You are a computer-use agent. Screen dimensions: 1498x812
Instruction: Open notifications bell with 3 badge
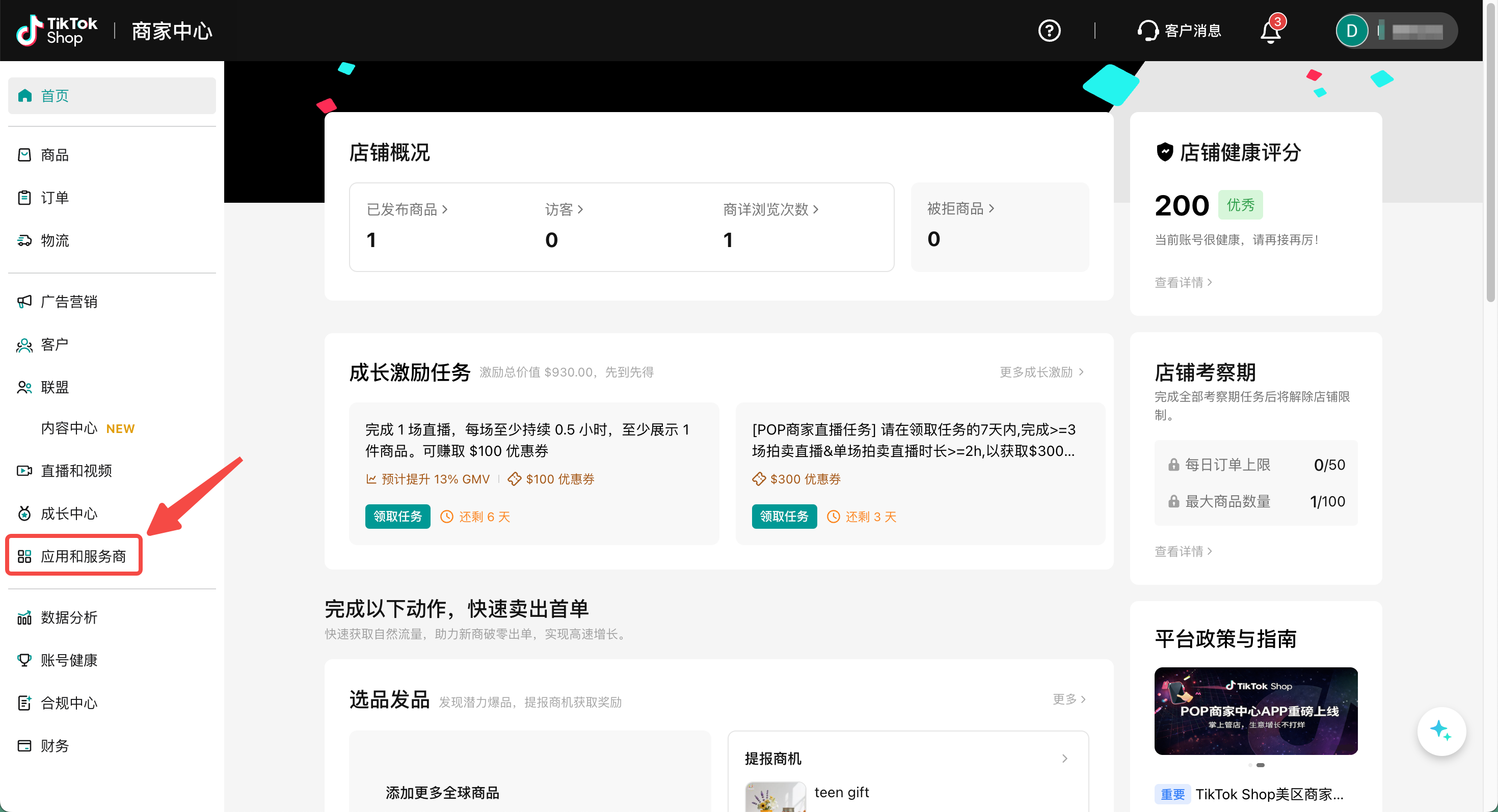point(1271,30)
